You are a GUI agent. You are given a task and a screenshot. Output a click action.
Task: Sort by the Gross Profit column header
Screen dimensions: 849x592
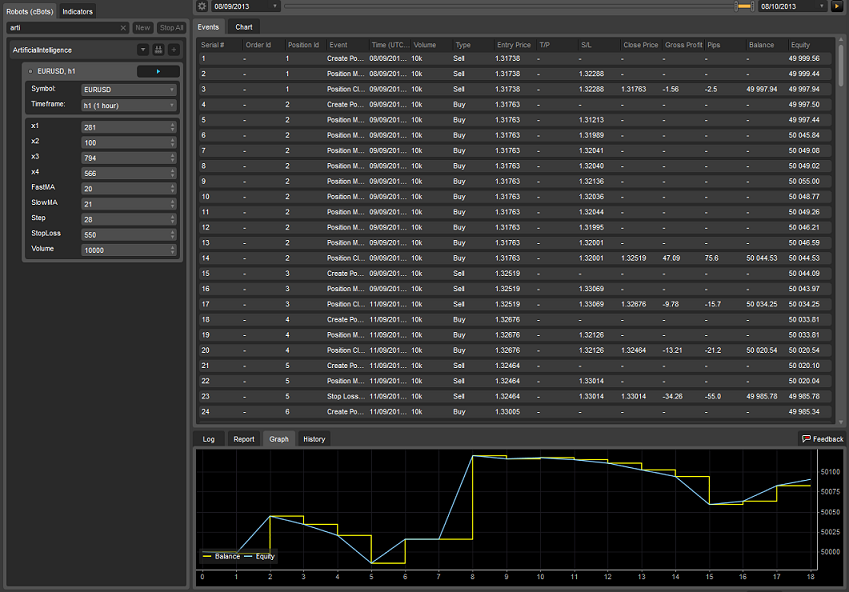(x=683, y=45)
